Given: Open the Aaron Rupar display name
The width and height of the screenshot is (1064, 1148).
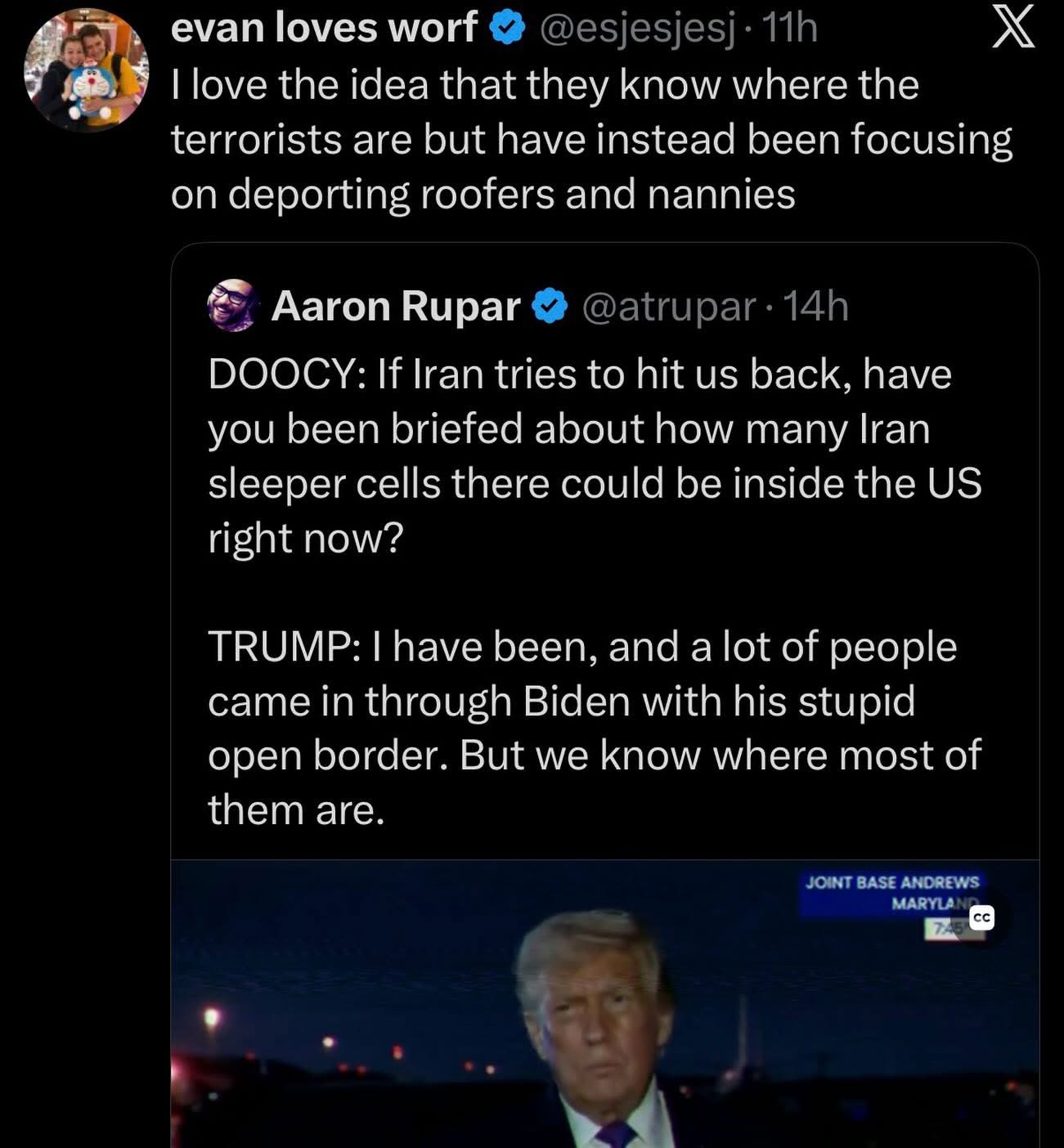Looking at the screenshot, I should click(x=396, y=307).
